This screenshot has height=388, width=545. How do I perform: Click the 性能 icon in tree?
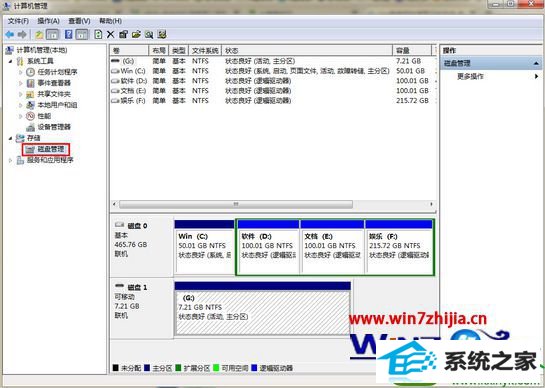(x=31, y=116)
